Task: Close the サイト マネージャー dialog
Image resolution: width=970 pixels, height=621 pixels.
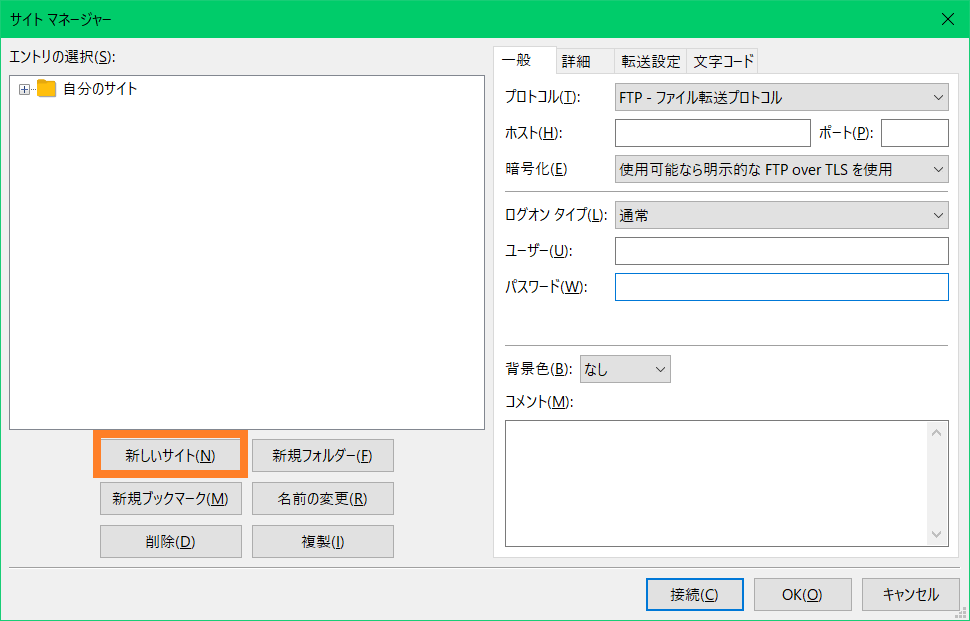Action: click(x=947, y=19)
